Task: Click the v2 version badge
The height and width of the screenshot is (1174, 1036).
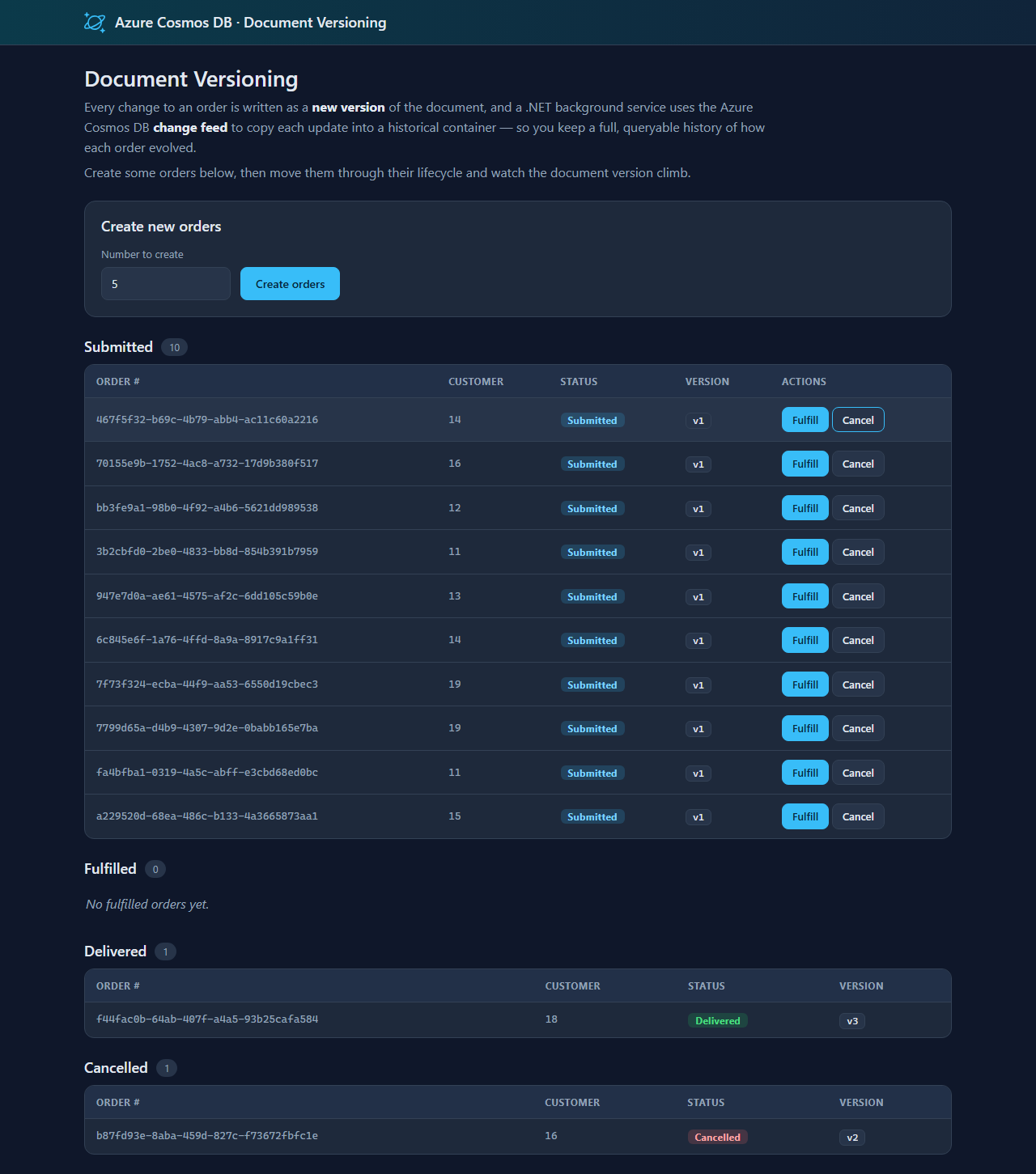Action: (x=852, y=1138)
